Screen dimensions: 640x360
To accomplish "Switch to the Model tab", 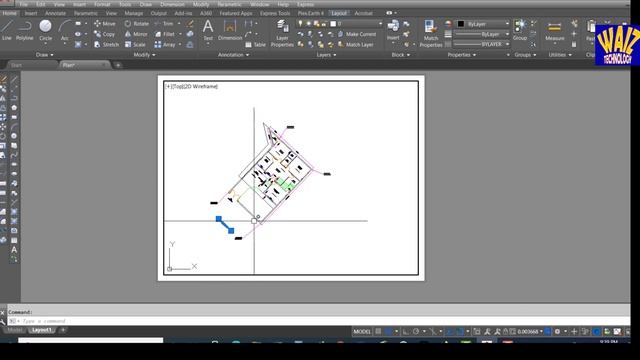I will point(15,330).
